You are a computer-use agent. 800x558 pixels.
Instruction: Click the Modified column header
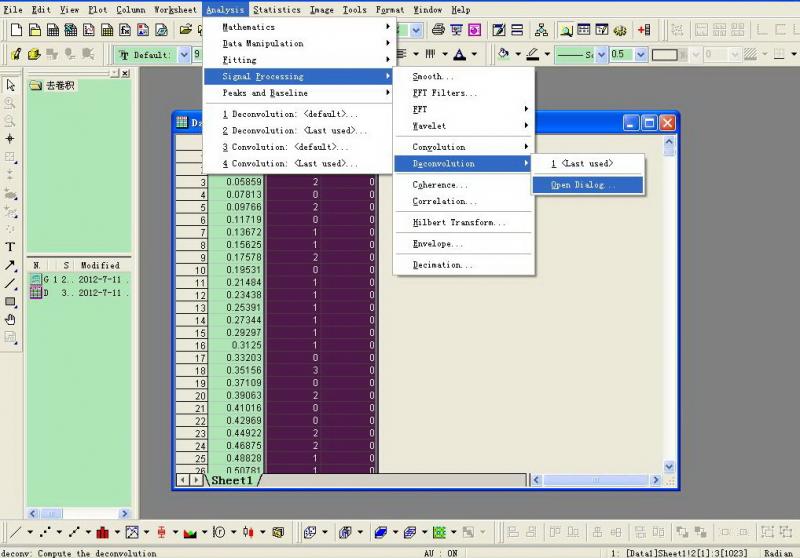point(100,265)
